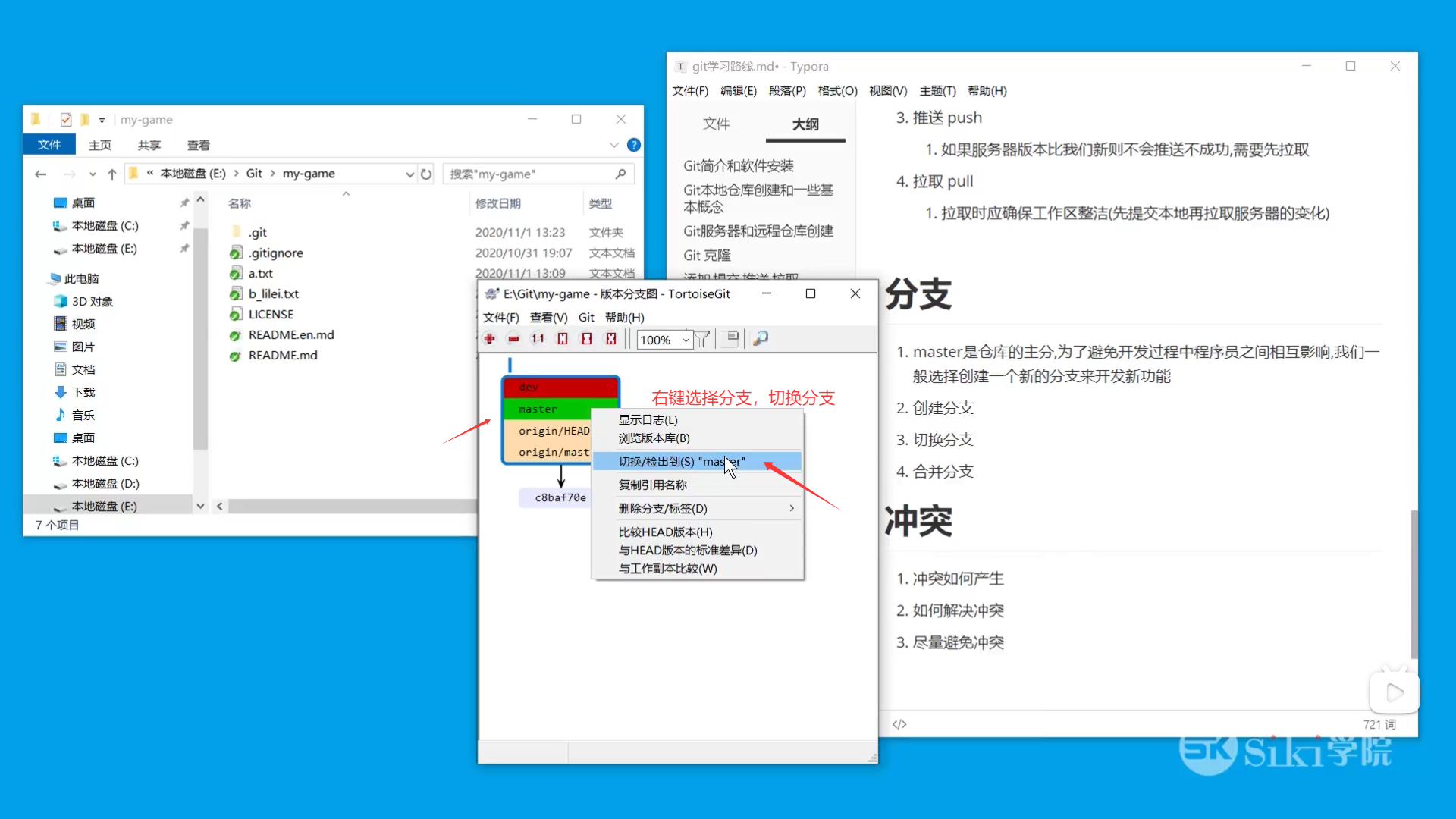Click the save graph icon in TortoiseGit toolbar

730,339
